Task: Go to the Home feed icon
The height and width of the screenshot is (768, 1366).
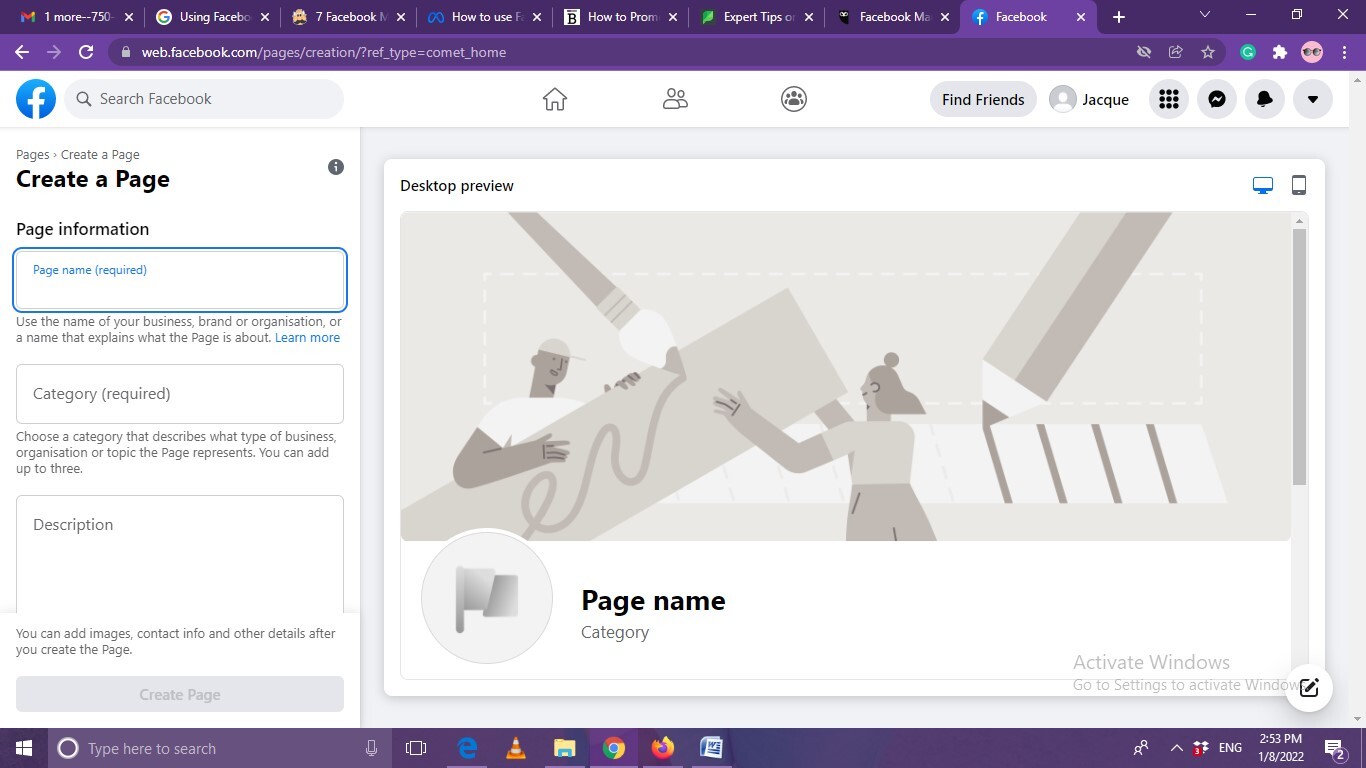Action: click(x=554, y=99)
